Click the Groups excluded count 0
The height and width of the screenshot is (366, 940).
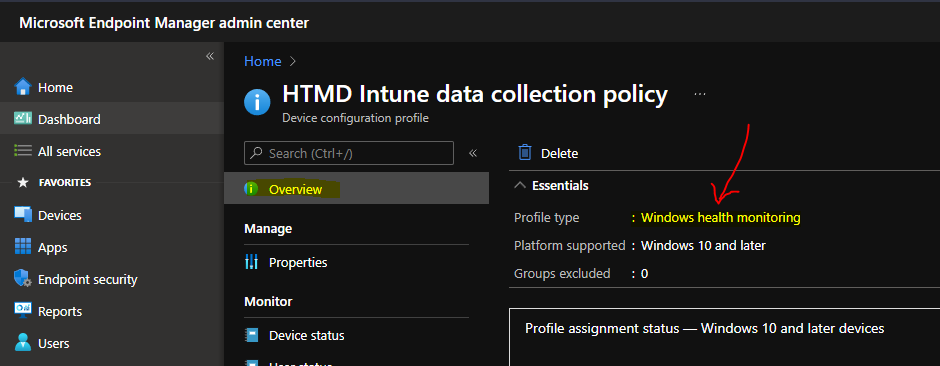(644, 274)
